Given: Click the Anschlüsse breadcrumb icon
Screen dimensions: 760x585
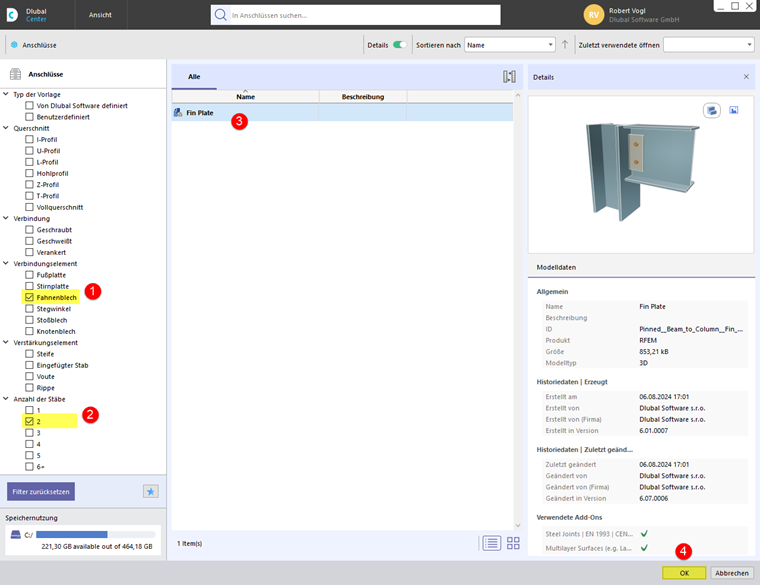Looking at the screenshot, I should [x=14, y=45].
